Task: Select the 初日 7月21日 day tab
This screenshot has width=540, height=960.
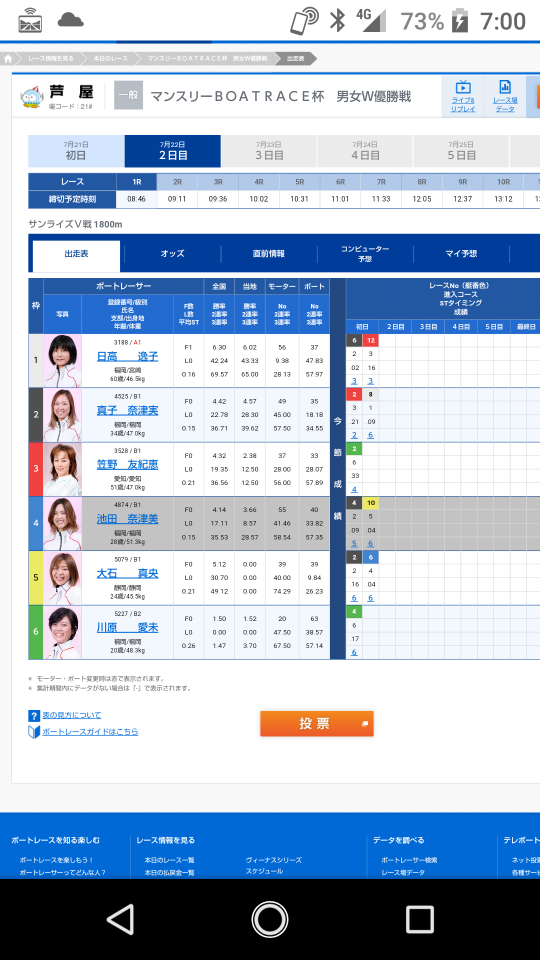Action: click(x=76, y=151)
